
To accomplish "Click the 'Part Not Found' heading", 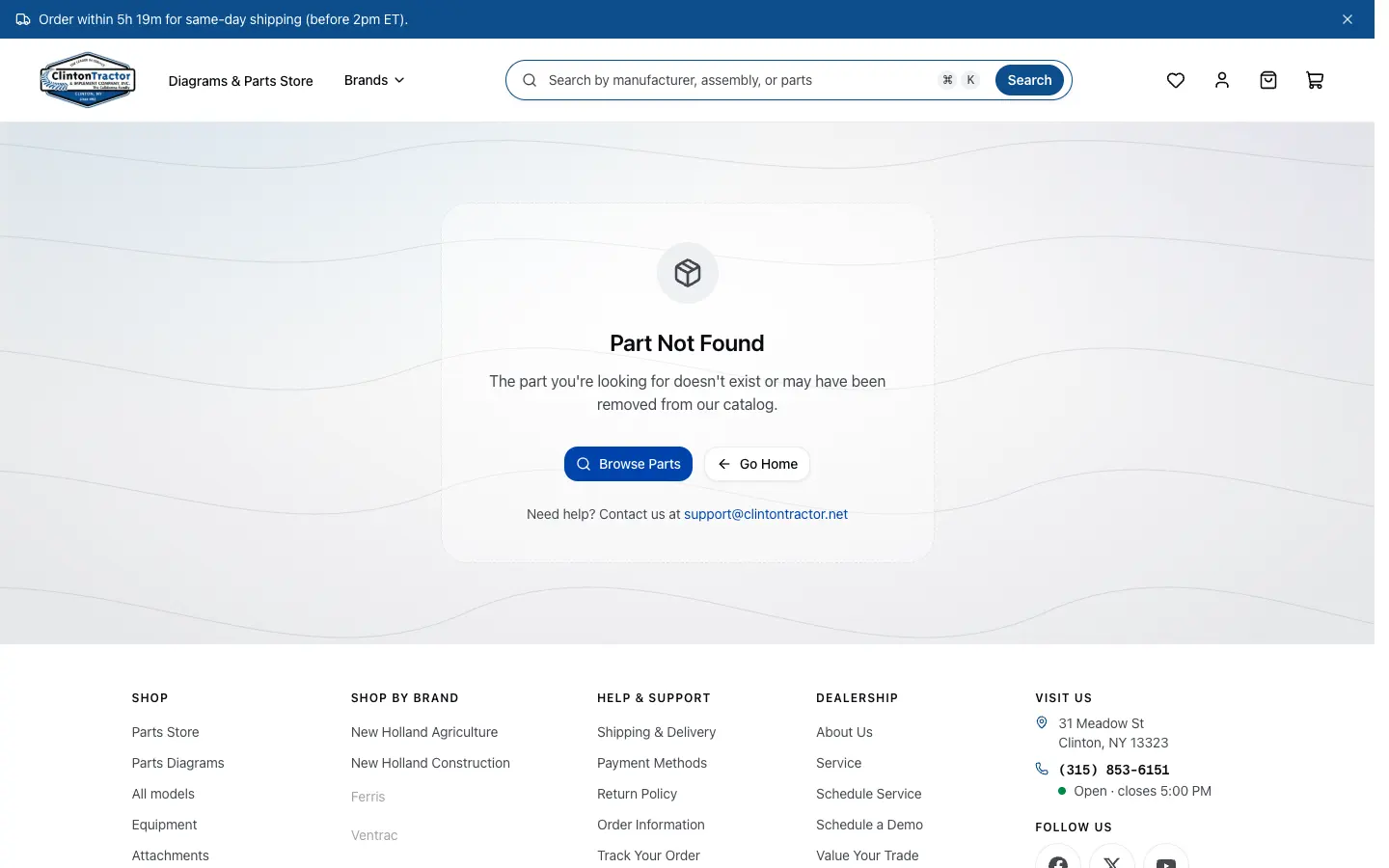I will click(x=687, y=343).
